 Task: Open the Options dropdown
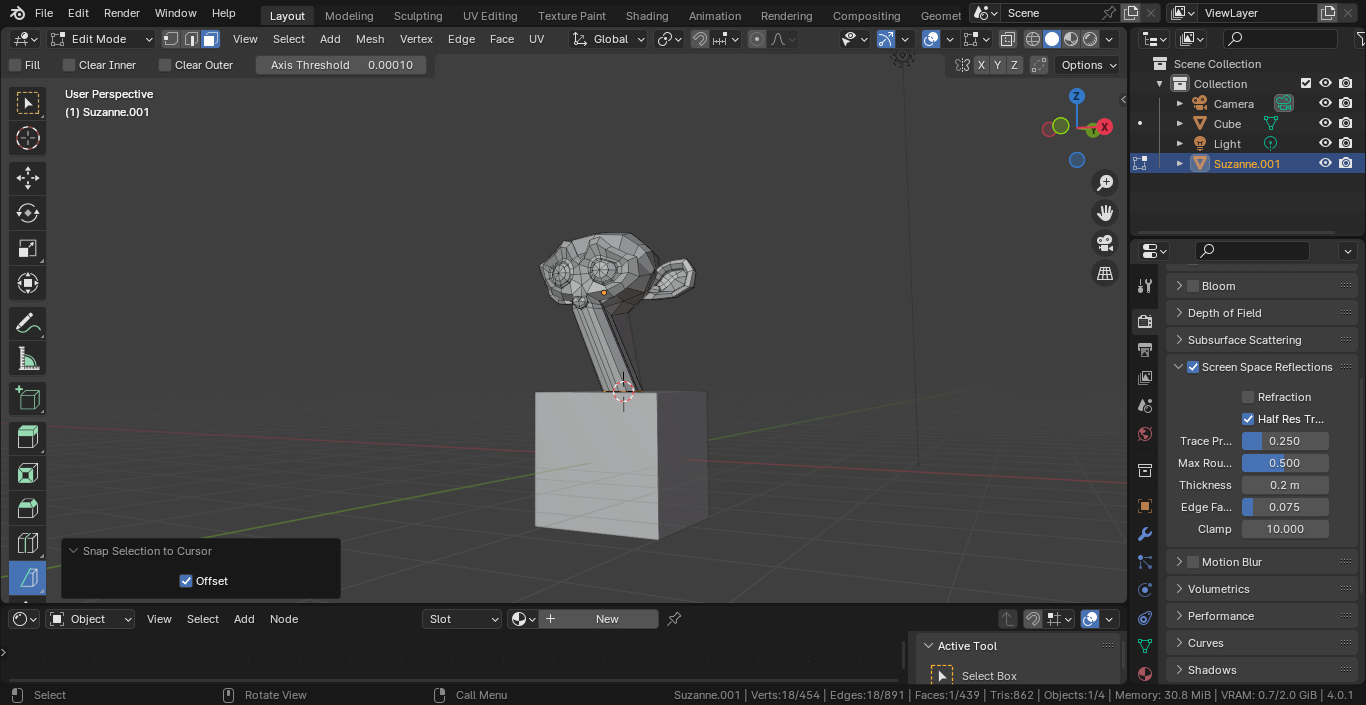click(1089, 65)
